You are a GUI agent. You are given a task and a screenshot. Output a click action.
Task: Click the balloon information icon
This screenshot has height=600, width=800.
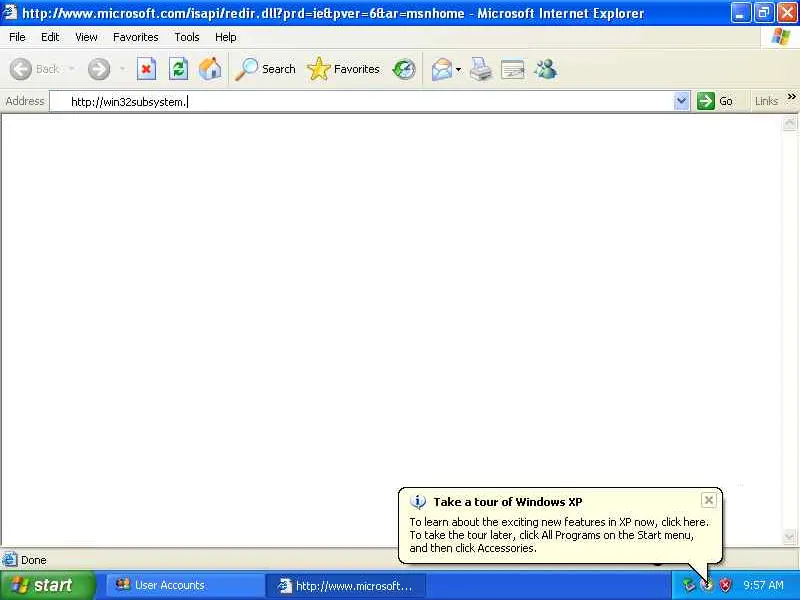point(418,502)
